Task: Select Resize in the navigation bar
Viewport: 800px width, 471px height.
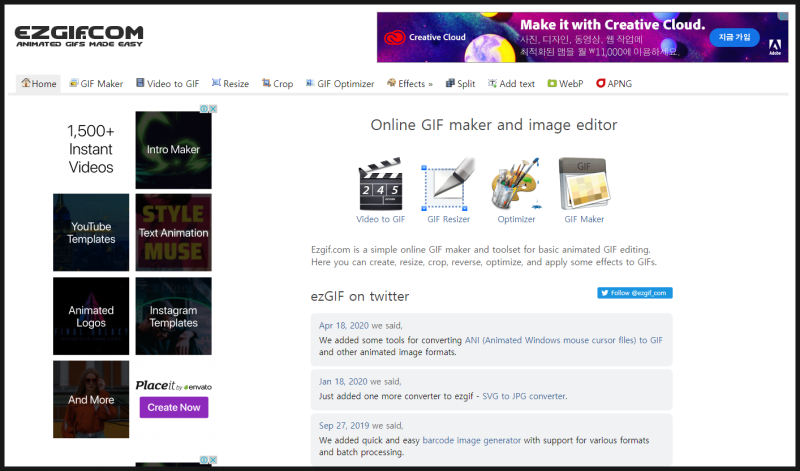Action: 230,84
